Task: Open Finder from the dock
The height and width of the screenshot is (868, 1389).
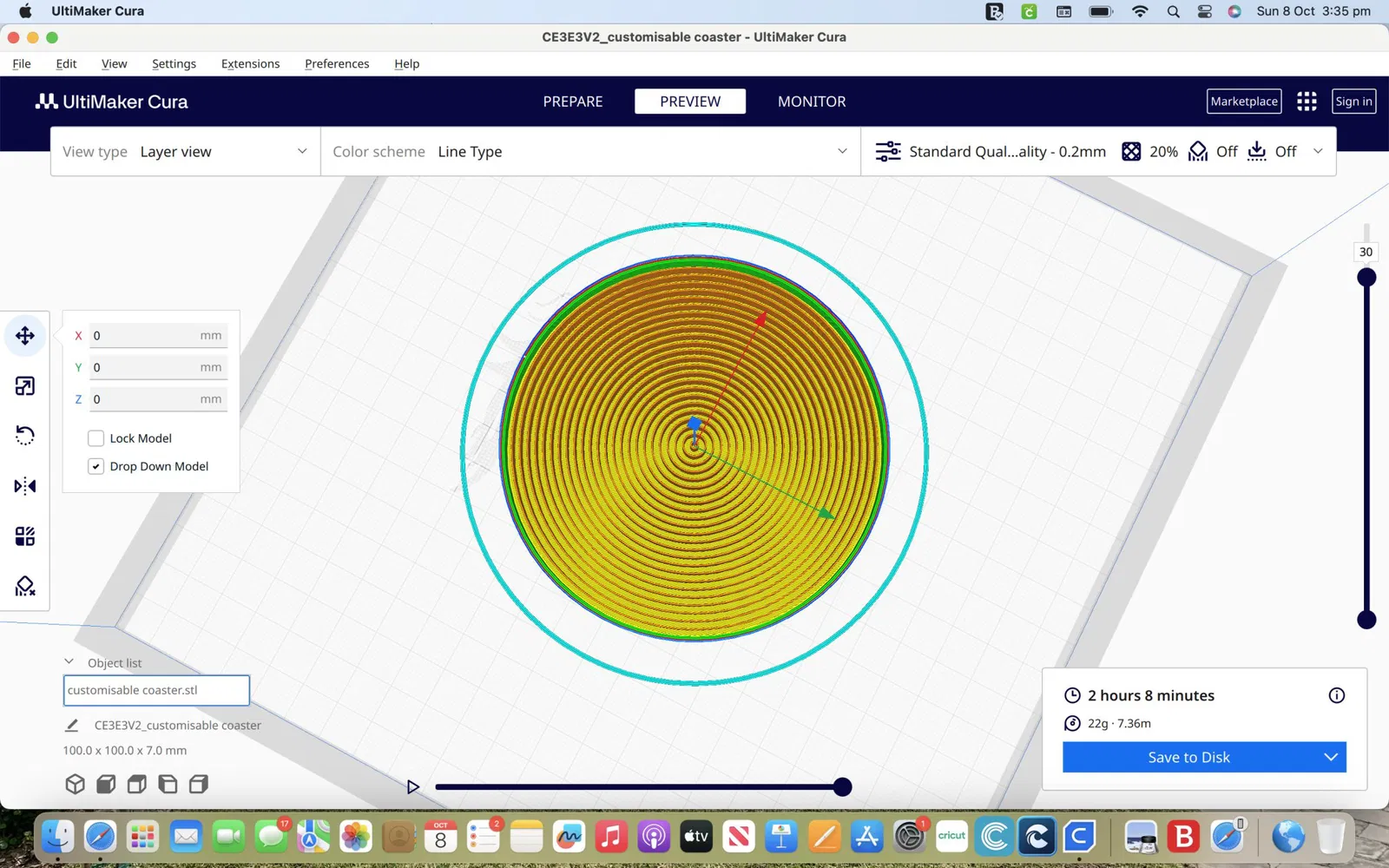Action: [x=58, y=837]
